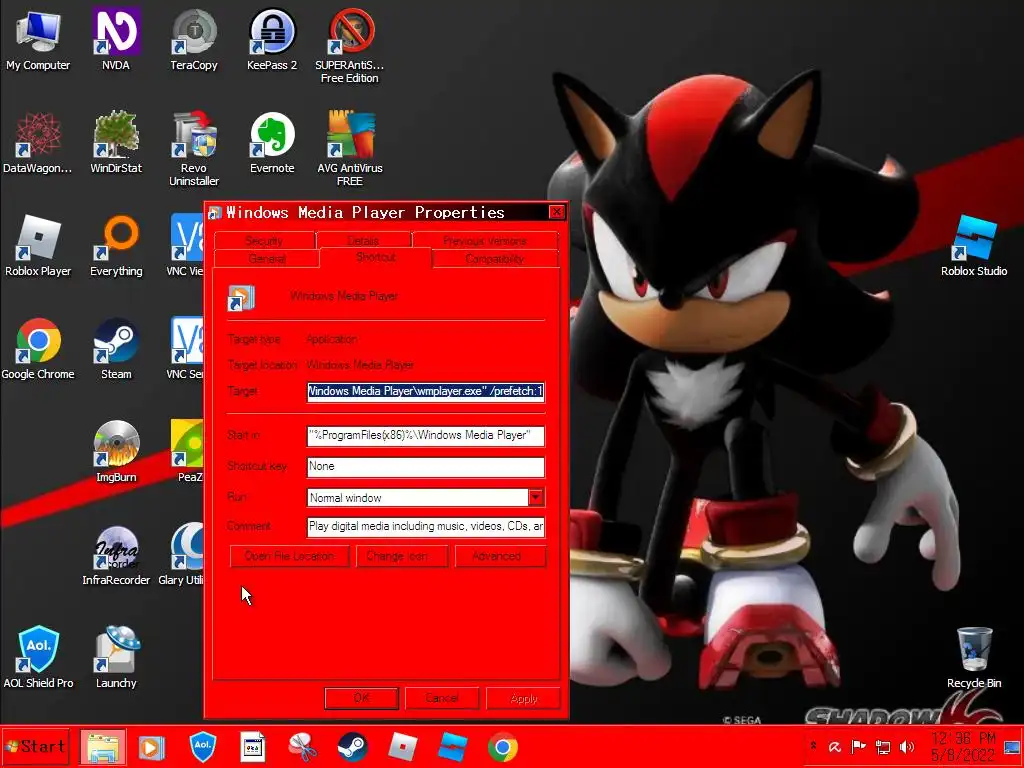This screenshot has height=768, width=1024.
Task: Select the Shortcut tab
Action: click(376, 257)
